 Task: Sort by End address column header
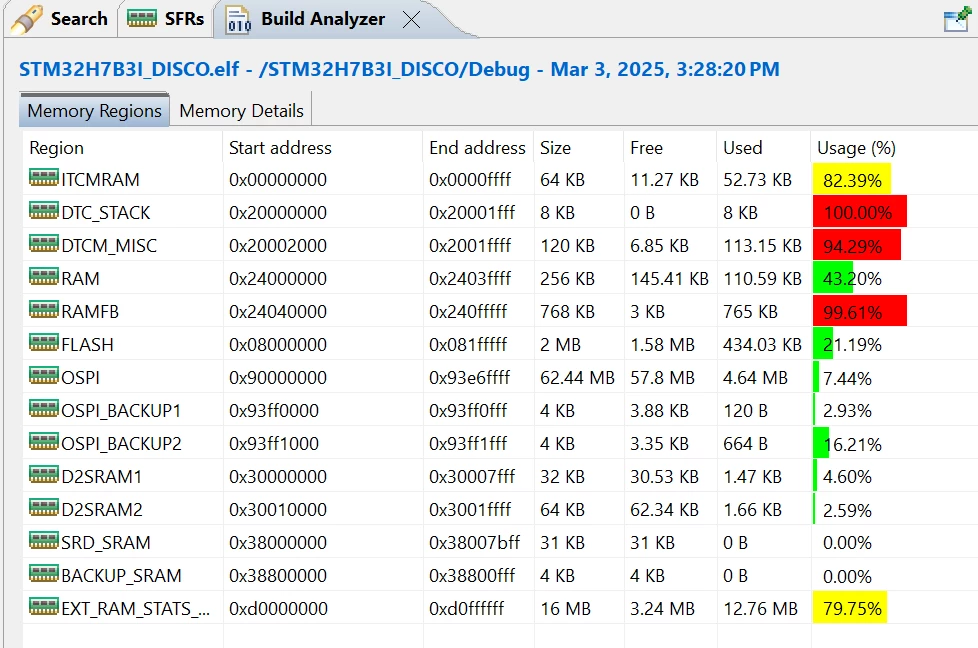pos(477,148)
